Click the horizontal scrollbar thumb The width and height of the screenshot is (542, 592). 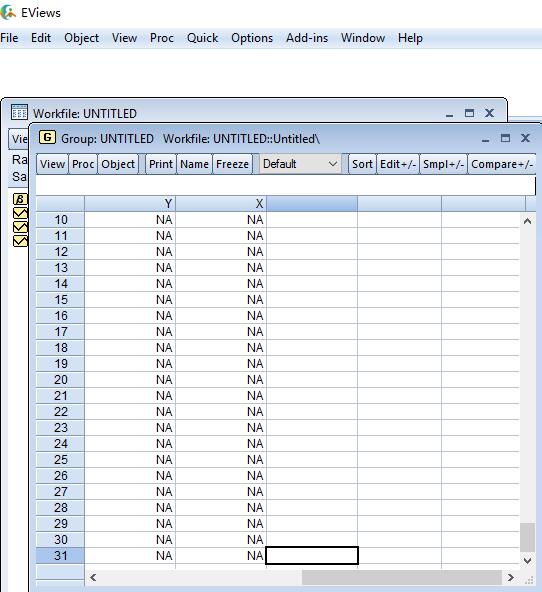[402, 577]
